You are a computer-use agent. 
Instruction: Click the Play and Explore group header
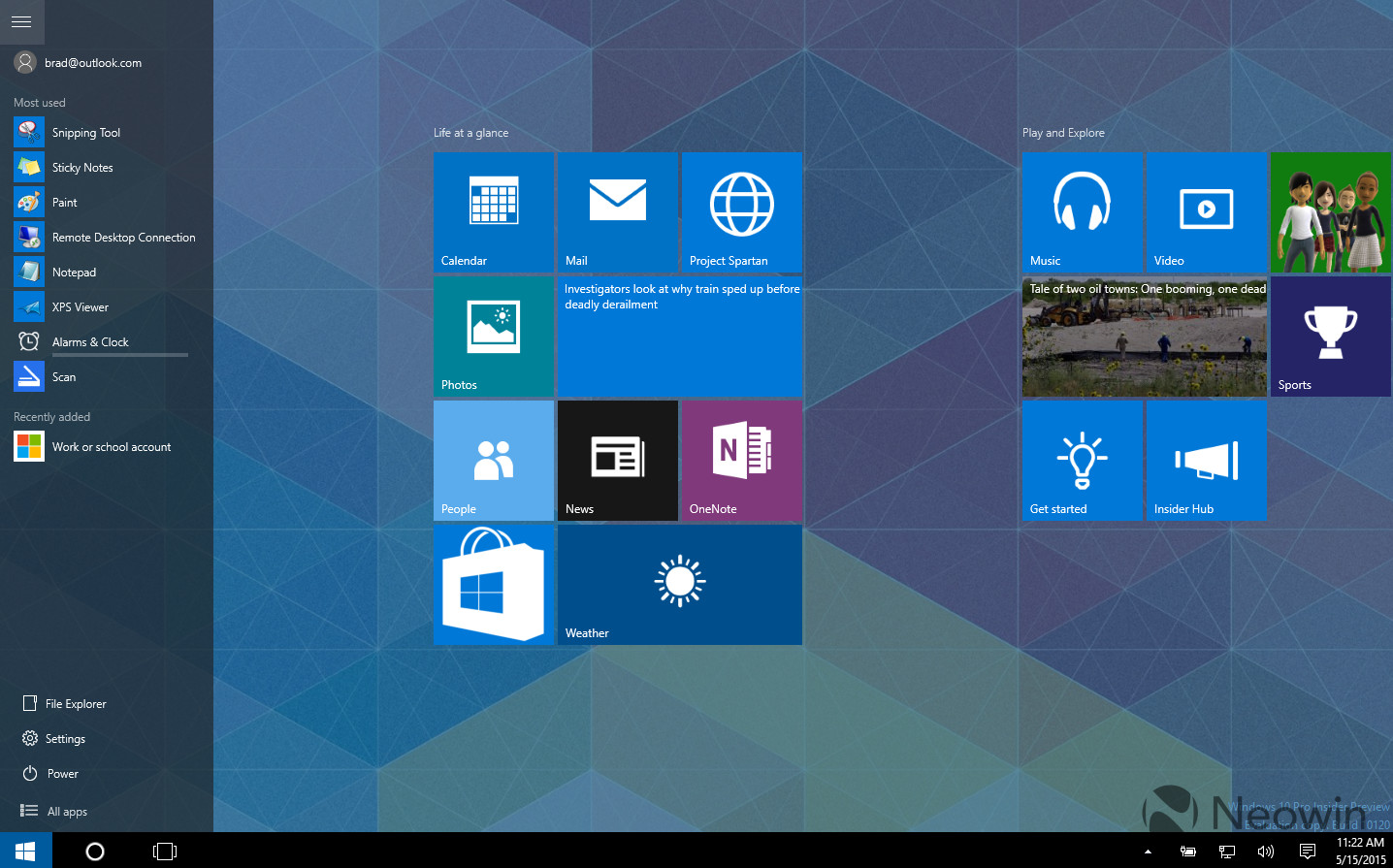(x=1063, y=133)
